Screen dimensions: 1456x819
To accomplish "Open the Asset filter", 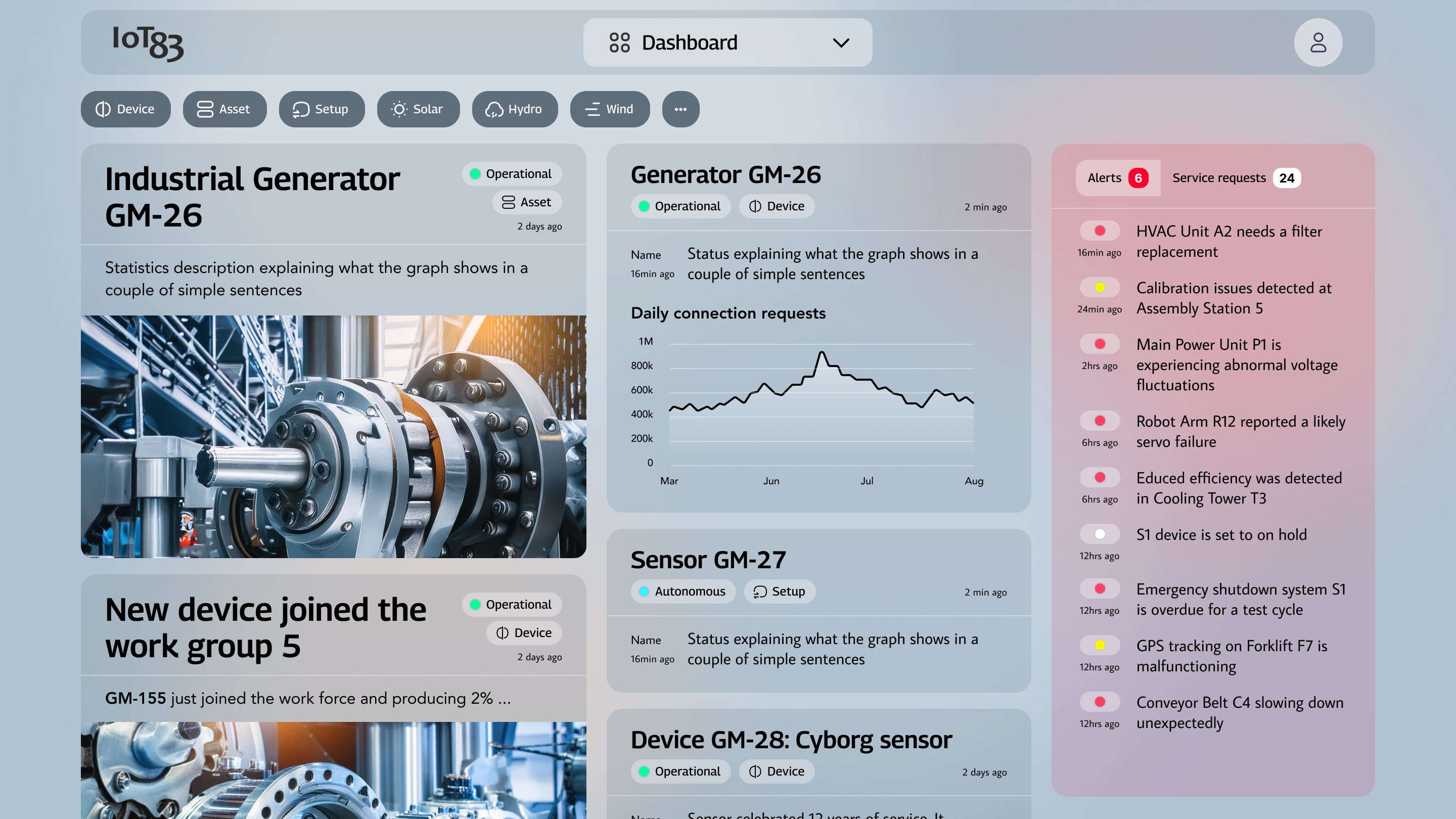I will click(224, 109).
